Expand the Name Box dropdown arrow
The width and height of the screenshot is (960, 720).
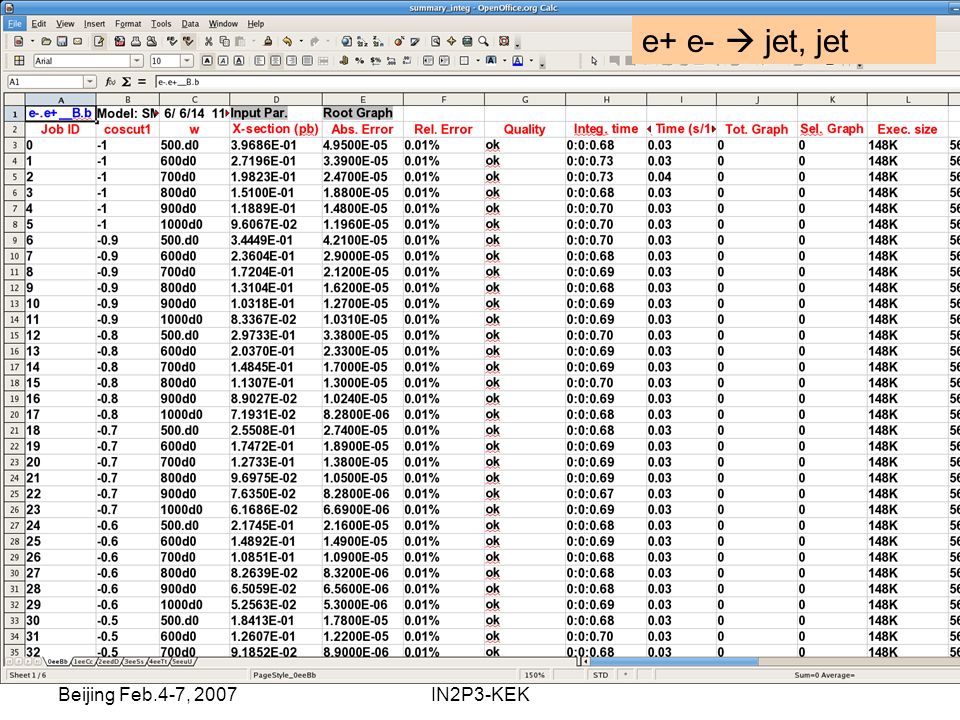[x=90, y=81]
